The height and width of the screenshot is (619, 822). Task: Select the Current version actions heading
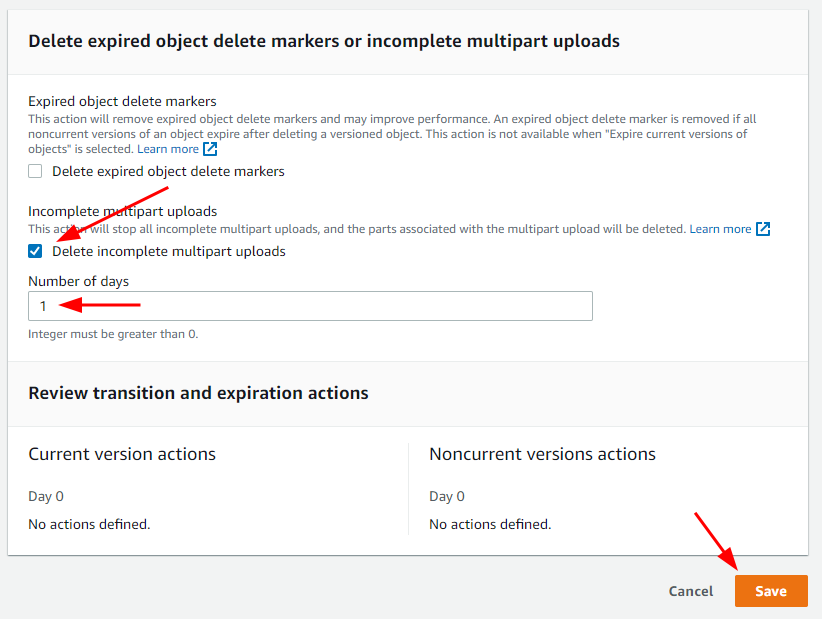tap(122, 454)
